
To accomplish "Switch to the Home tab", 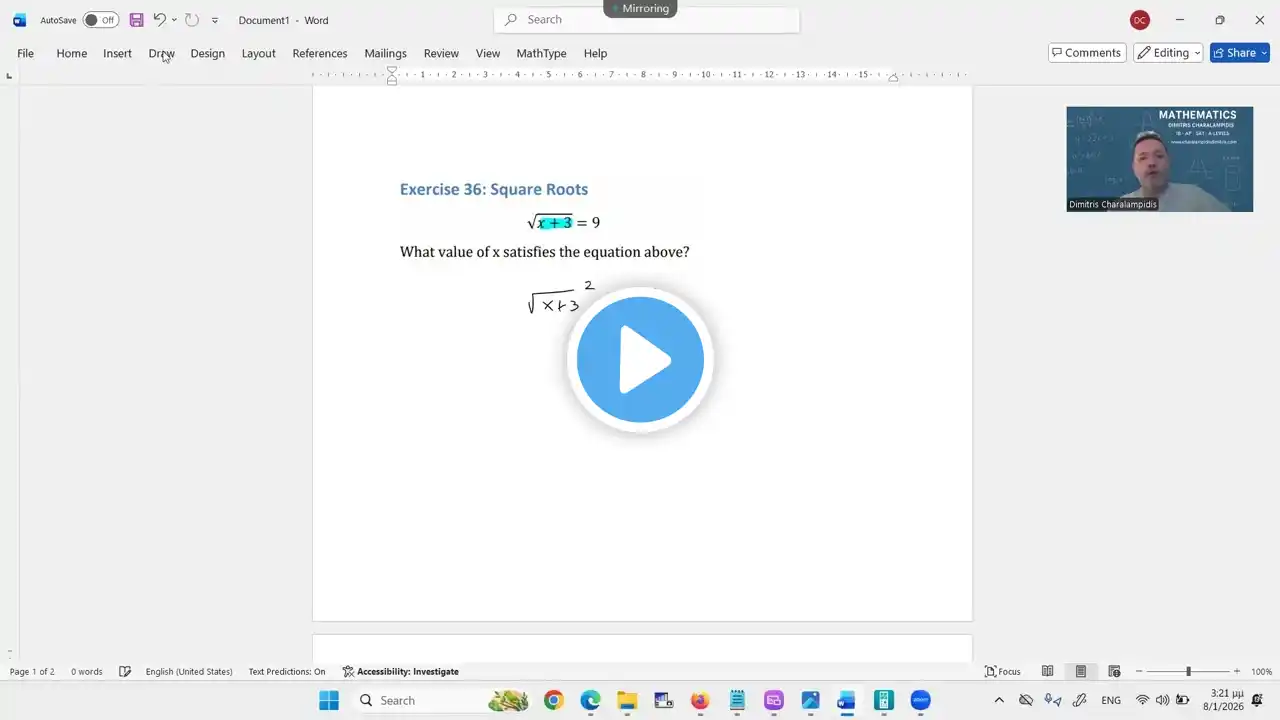I will click(x=72, y=53).
